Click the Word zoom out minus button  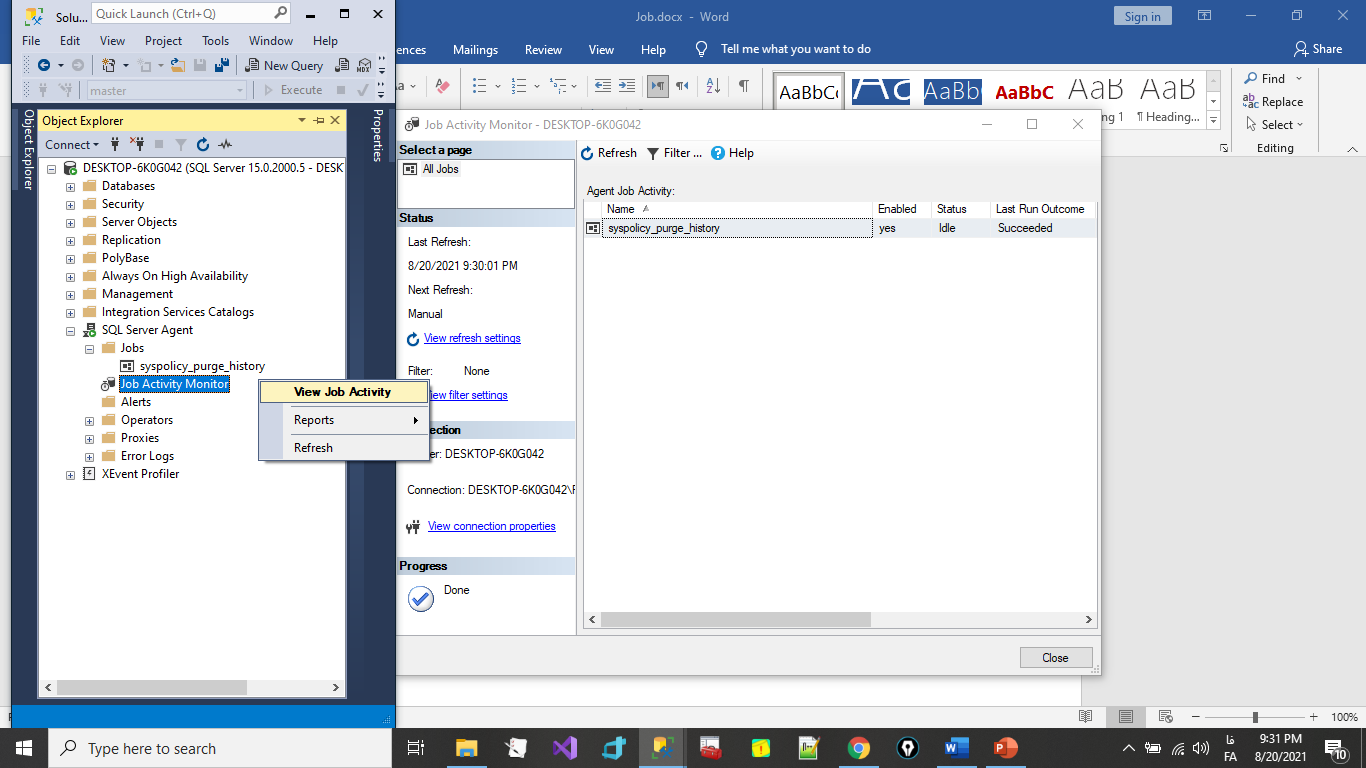[1195, 717]
